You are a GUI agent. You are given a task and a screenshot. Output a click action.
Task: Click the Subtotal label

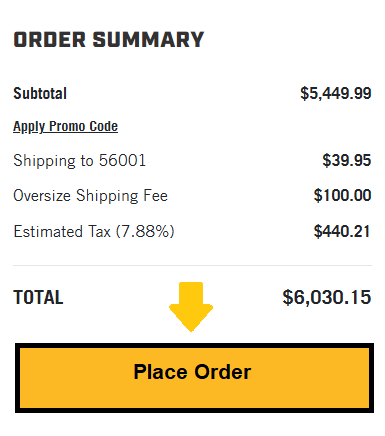coord(40,93)
